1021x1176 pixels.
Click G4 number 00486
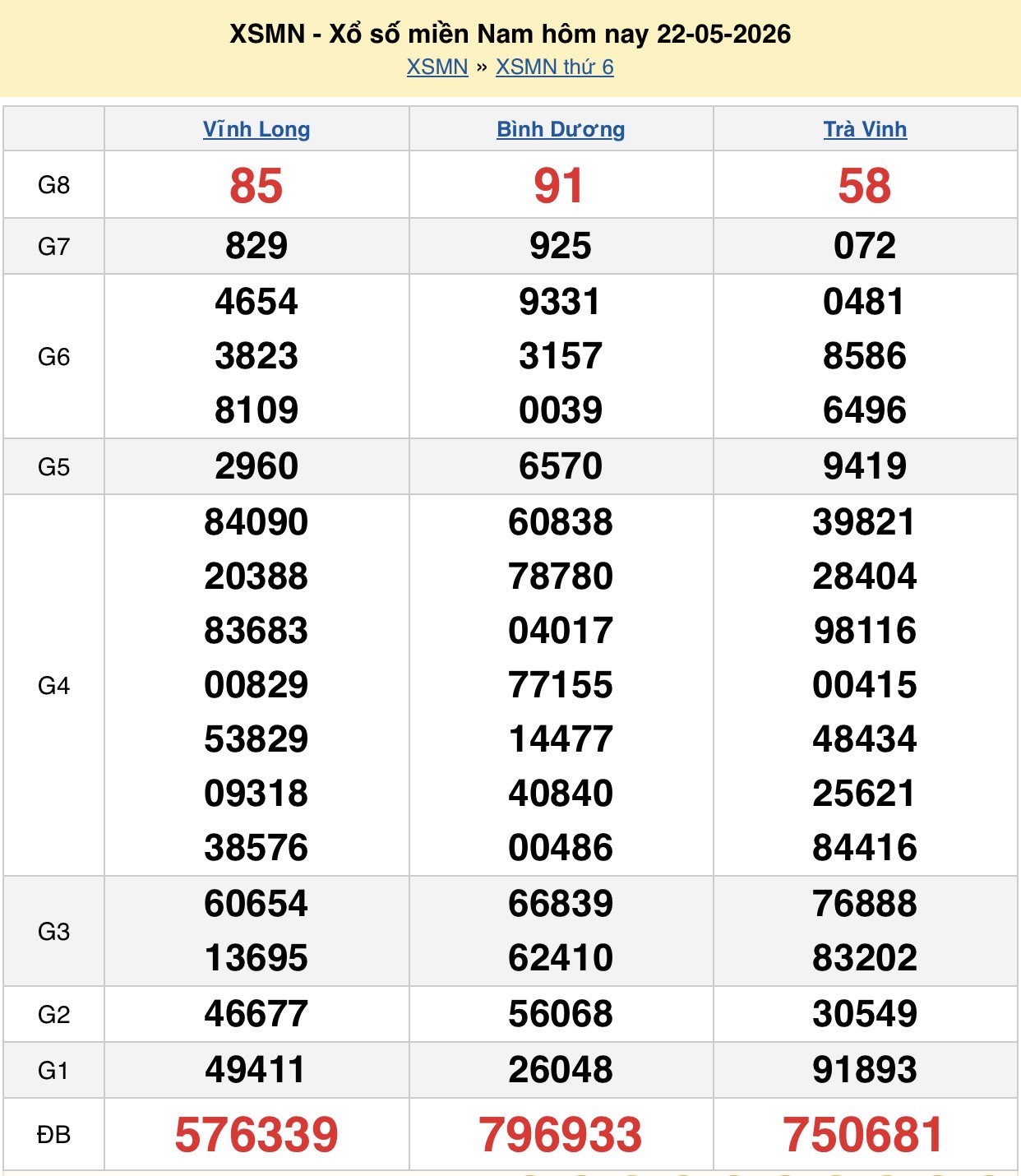click(561, 848)
